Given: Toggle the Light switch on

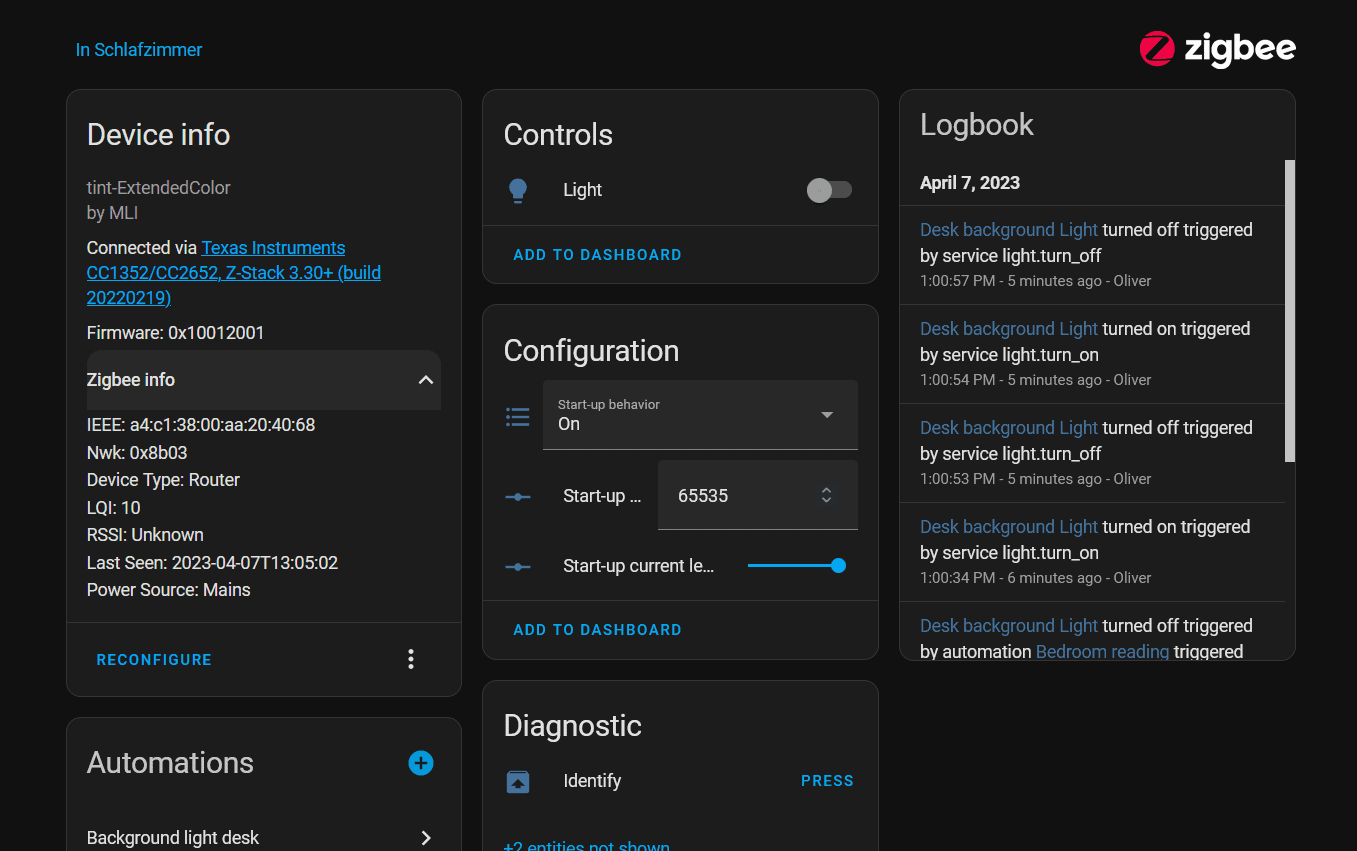Looking at the screenshot, I should click(829, 190).
